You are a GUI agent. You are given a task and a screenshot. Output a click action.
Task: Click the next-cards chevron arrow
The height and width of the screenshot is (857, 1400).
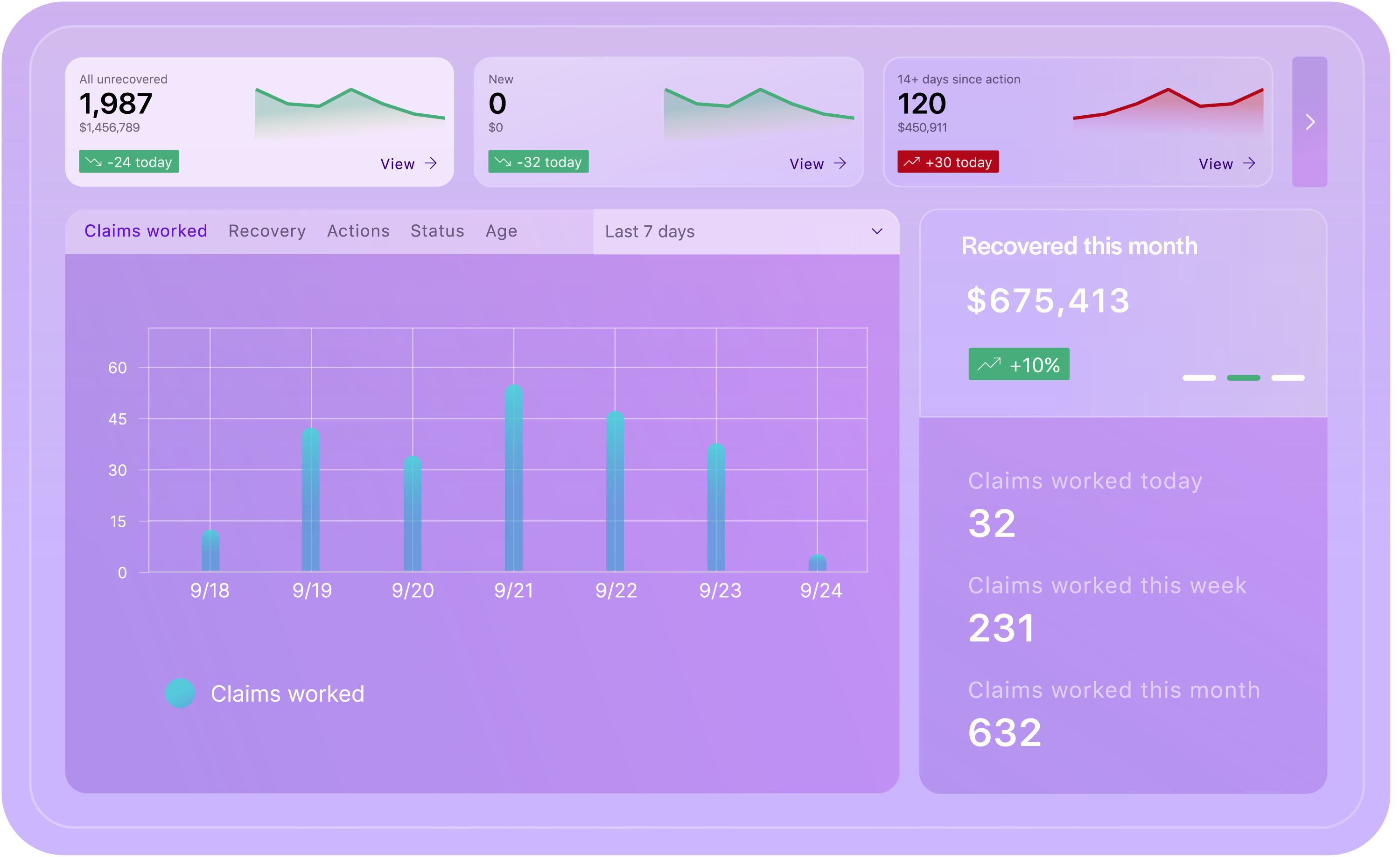tap(1310, 122)
